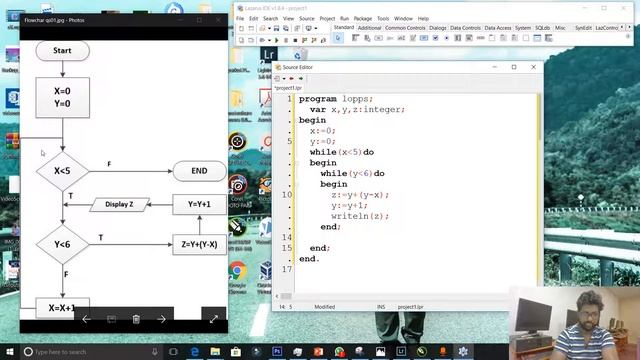
Task: Open the Source Editor jump history dropdown arrow
Action: tap(284, 78)
